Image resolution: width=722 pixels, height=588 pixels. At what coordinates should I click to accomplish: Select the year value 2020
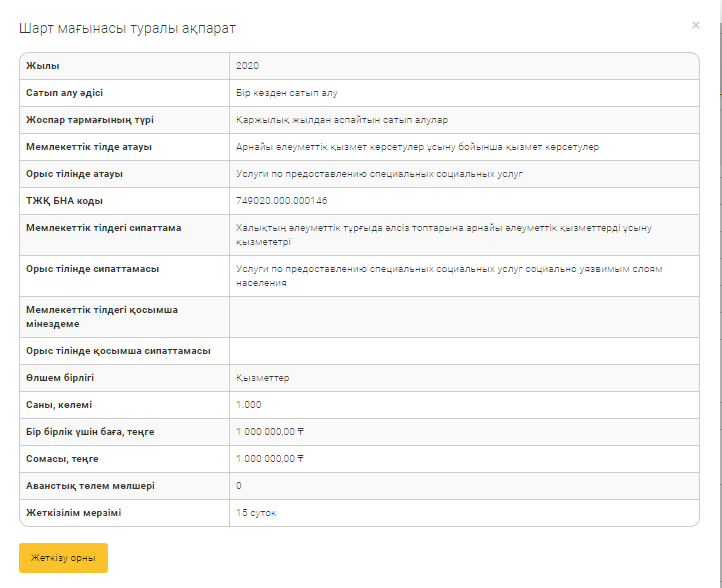click(247, 65)
